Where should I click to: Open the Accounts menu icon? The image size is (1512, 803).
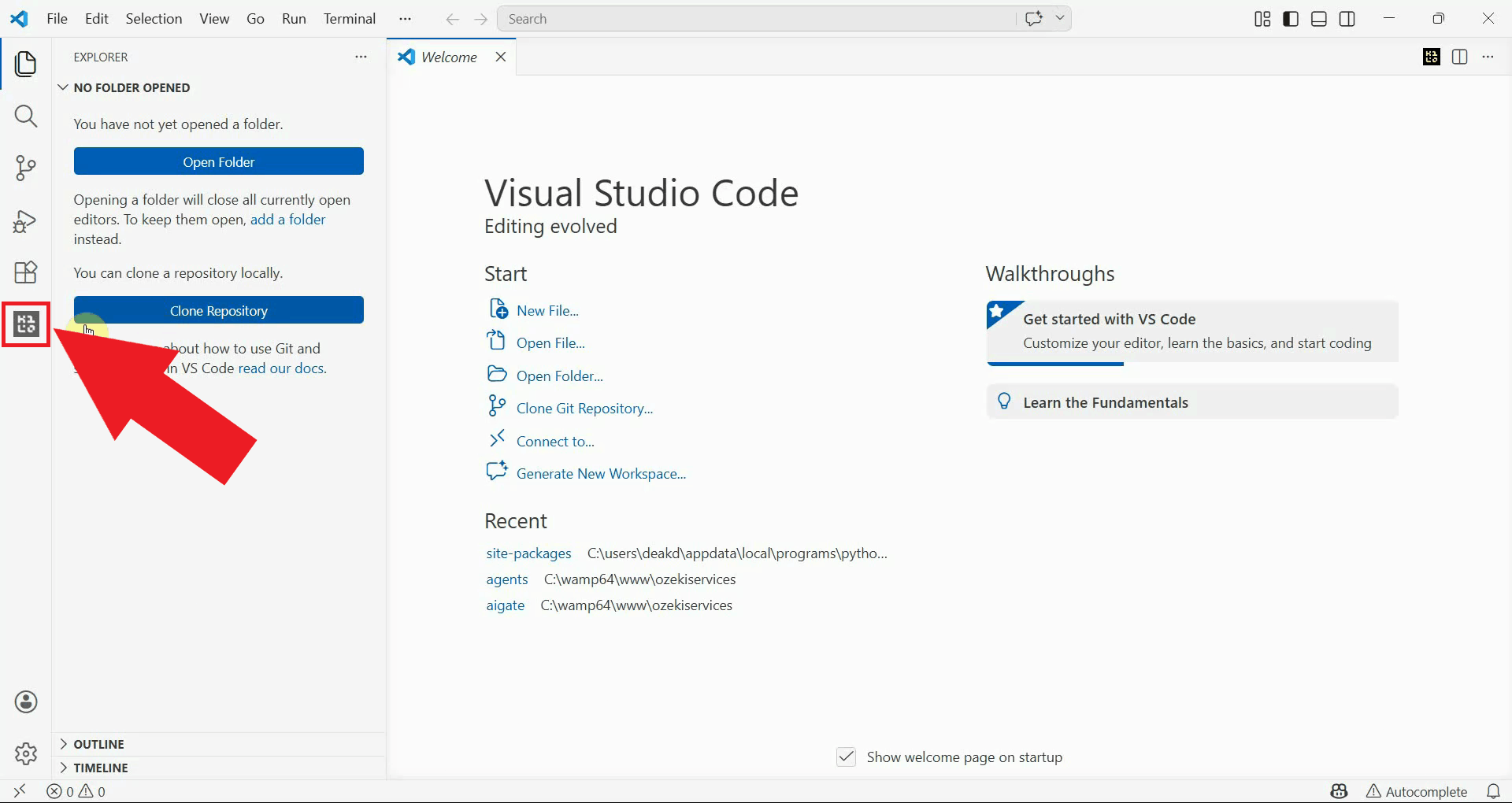(26, 701)
